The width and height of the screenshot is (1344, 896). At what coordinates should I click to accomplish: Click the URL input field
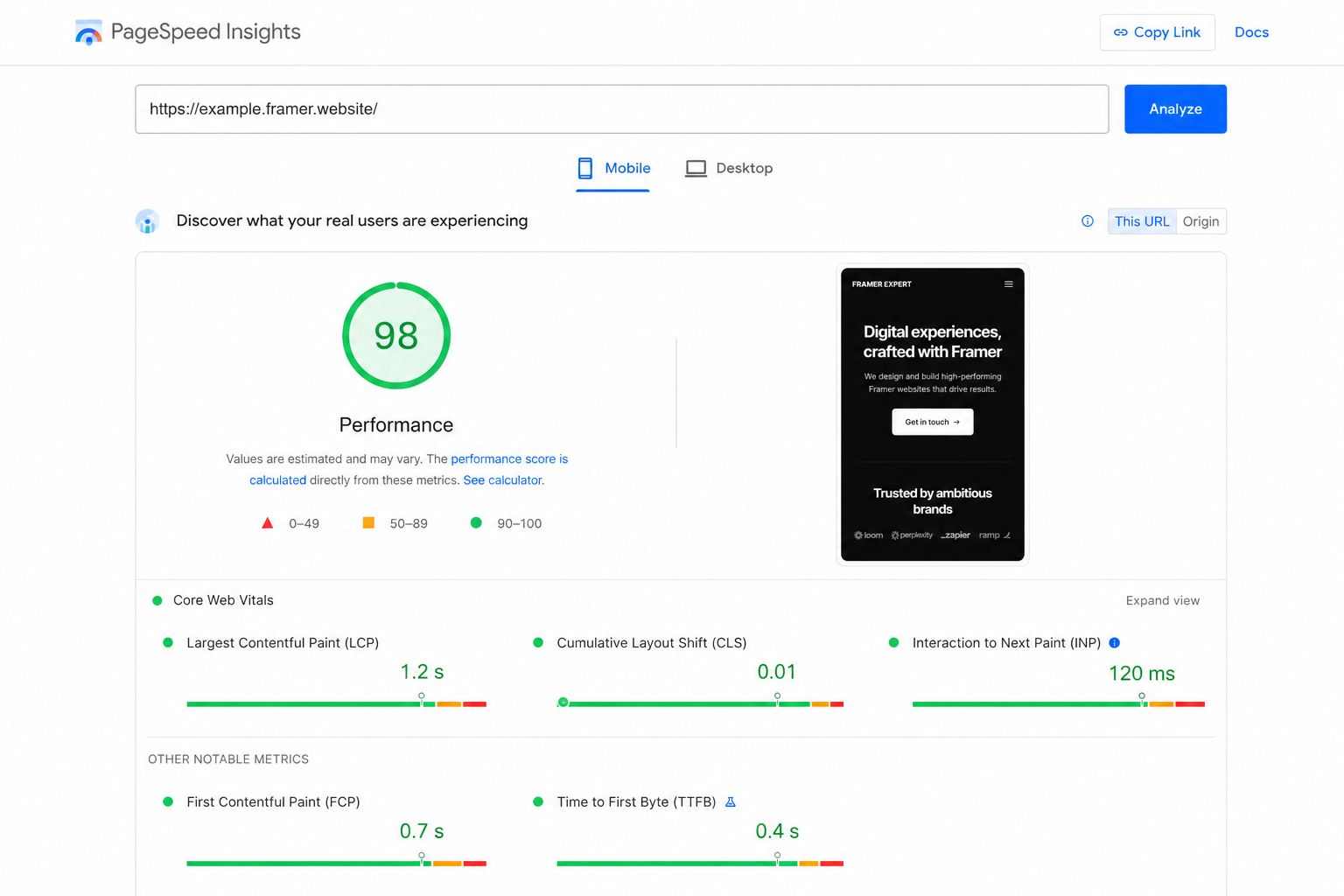point(622,109)
